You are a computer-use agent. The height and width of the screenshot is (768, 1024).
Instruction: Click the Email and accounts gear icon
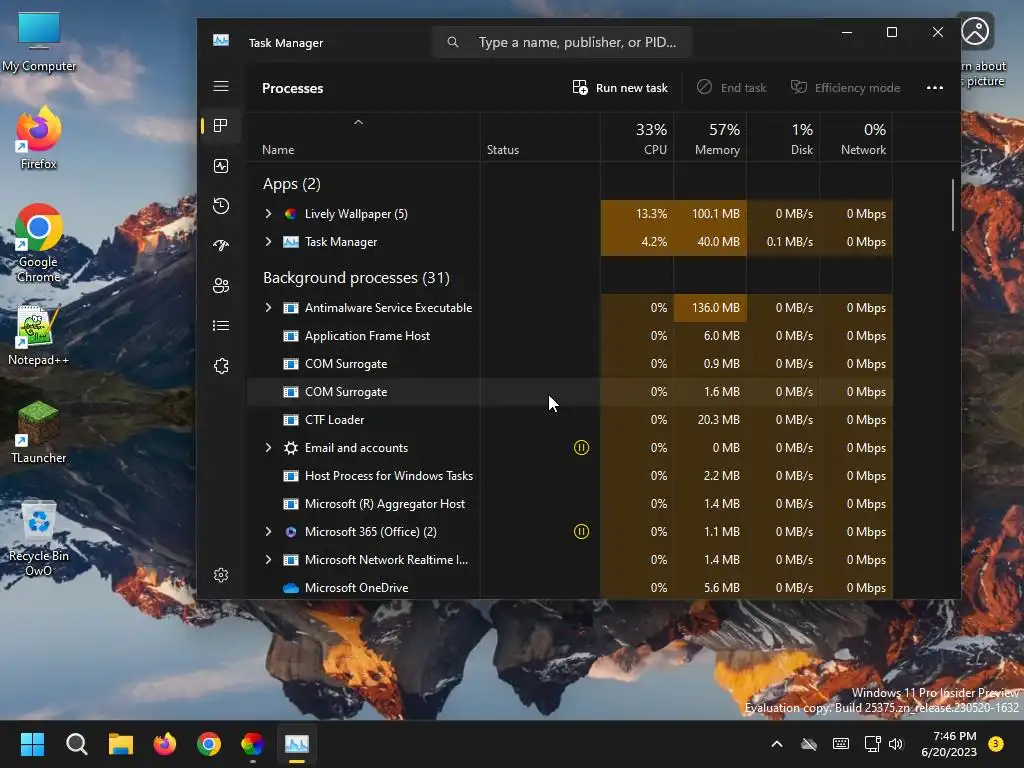pyautogui.click(x=291, y=447)
